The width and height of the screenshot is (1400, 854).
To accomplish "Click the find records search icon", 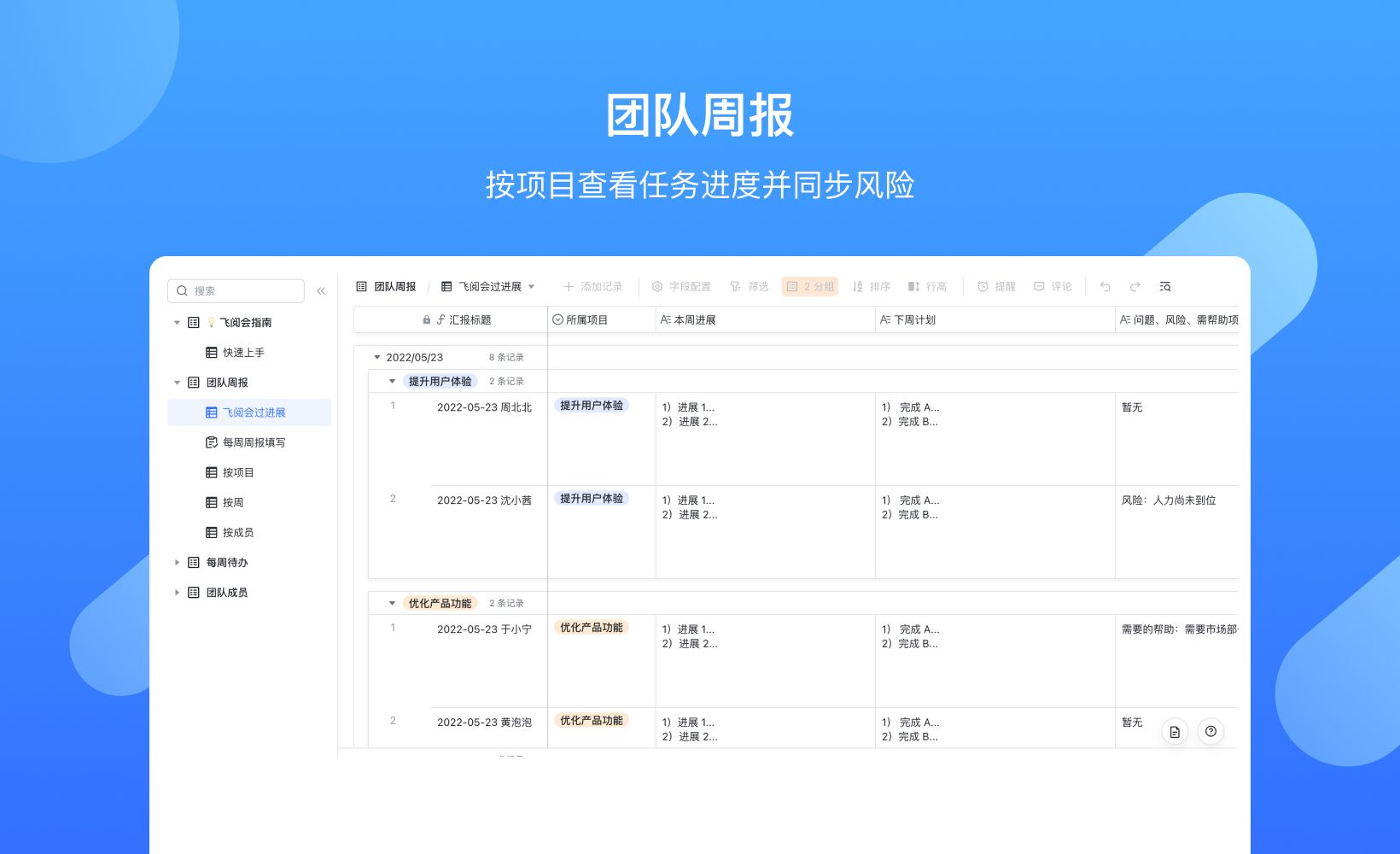I will tap(1165, 287).
